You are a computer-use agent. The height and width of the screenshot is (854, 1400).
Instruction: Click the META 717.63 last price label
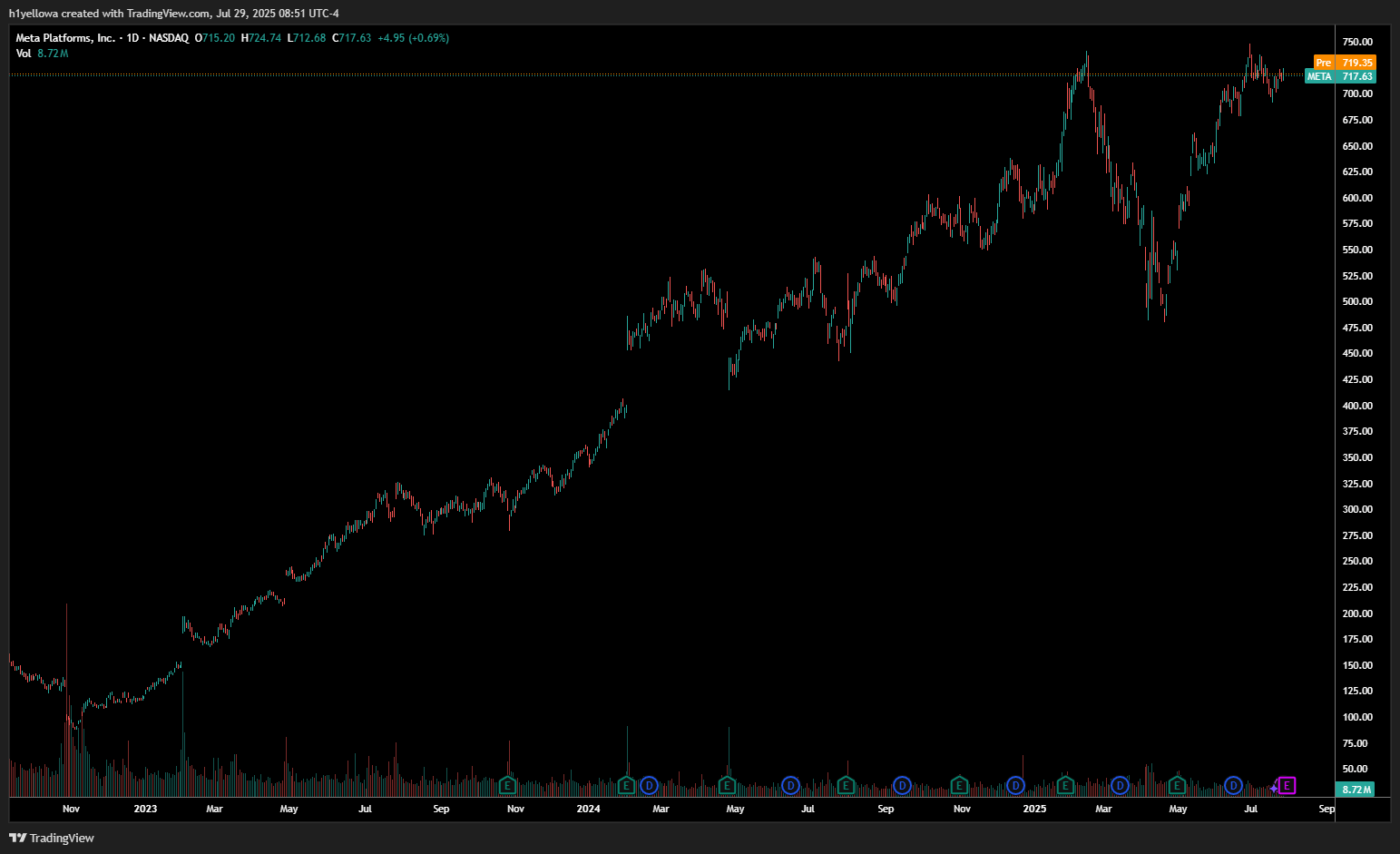coord(1340,76)
